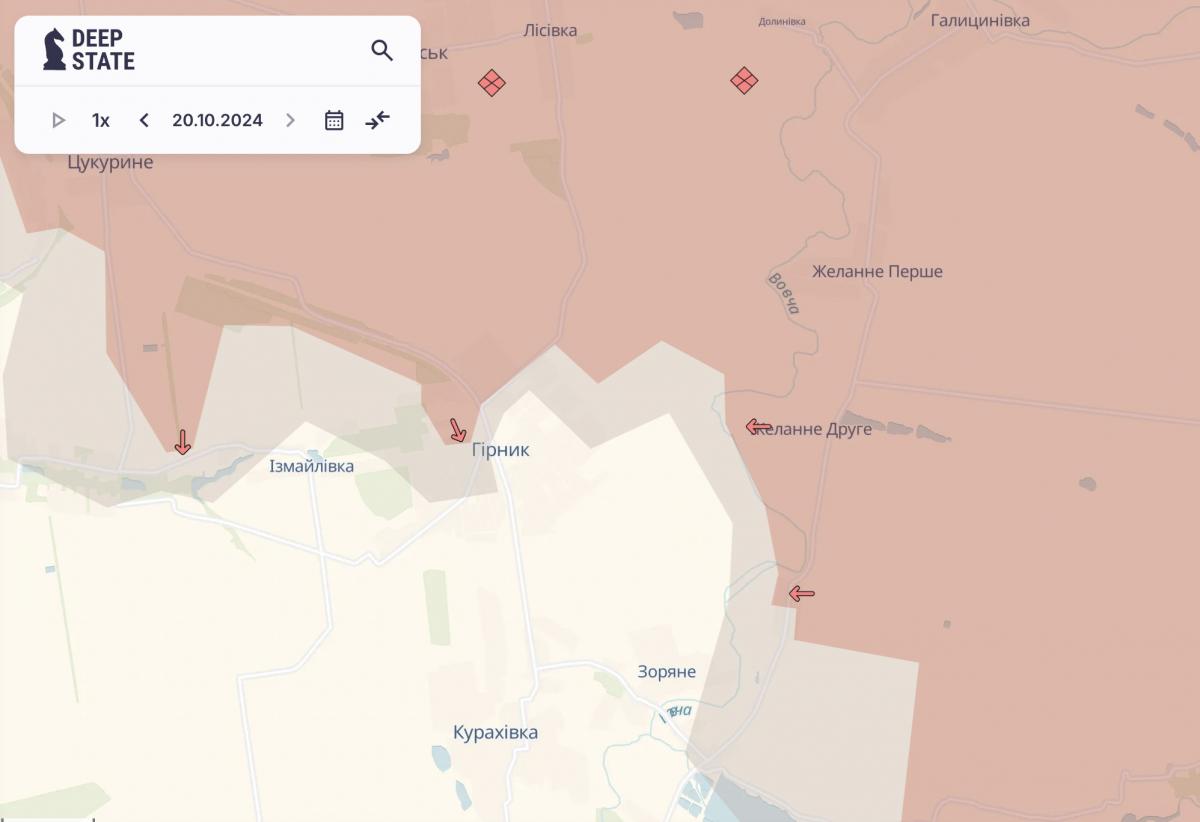This screenshot has width=1200, height=822.
Task: Change the 1x playback speed
Action: click(101, 120)
